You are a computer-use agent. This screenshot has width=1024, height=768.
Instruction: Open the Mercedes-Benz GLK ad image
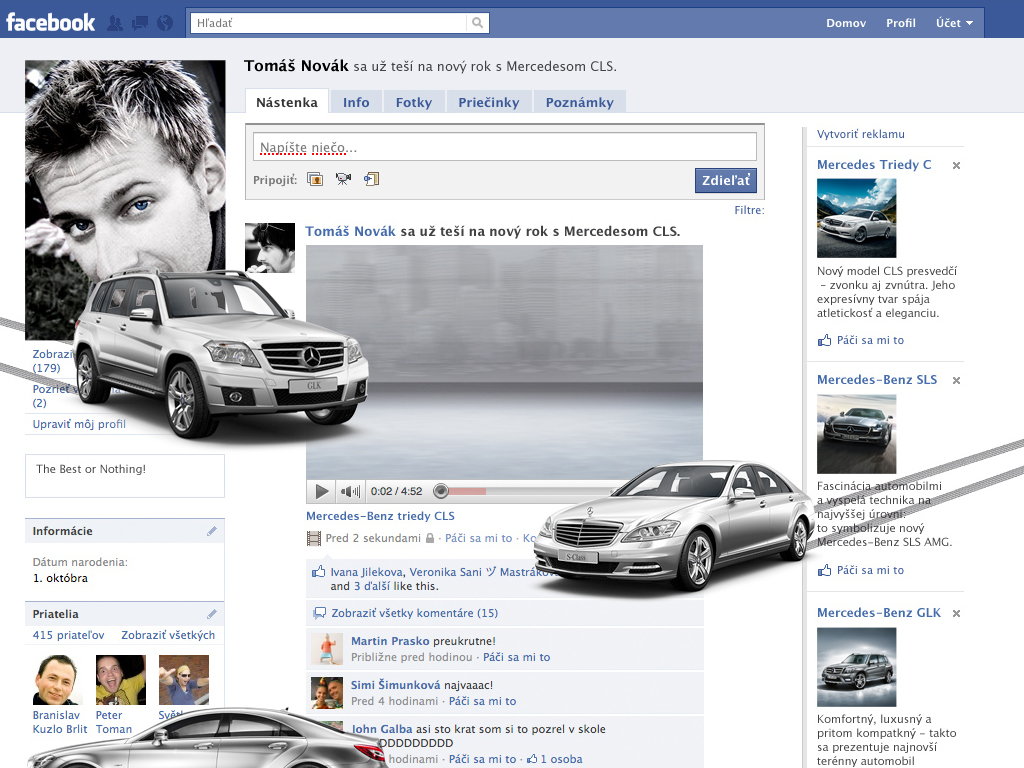[x=856, y=667]
